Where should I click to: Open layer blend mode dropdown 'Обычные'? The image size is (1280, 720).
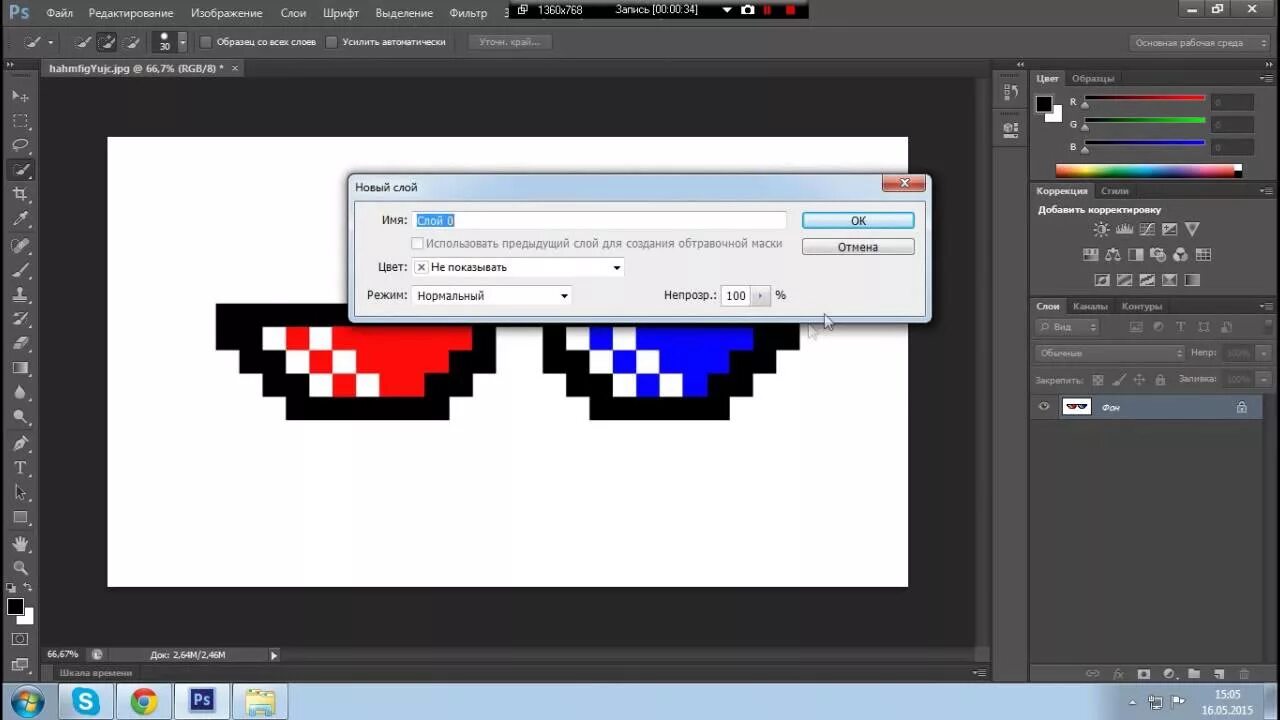pos(1110,353)
